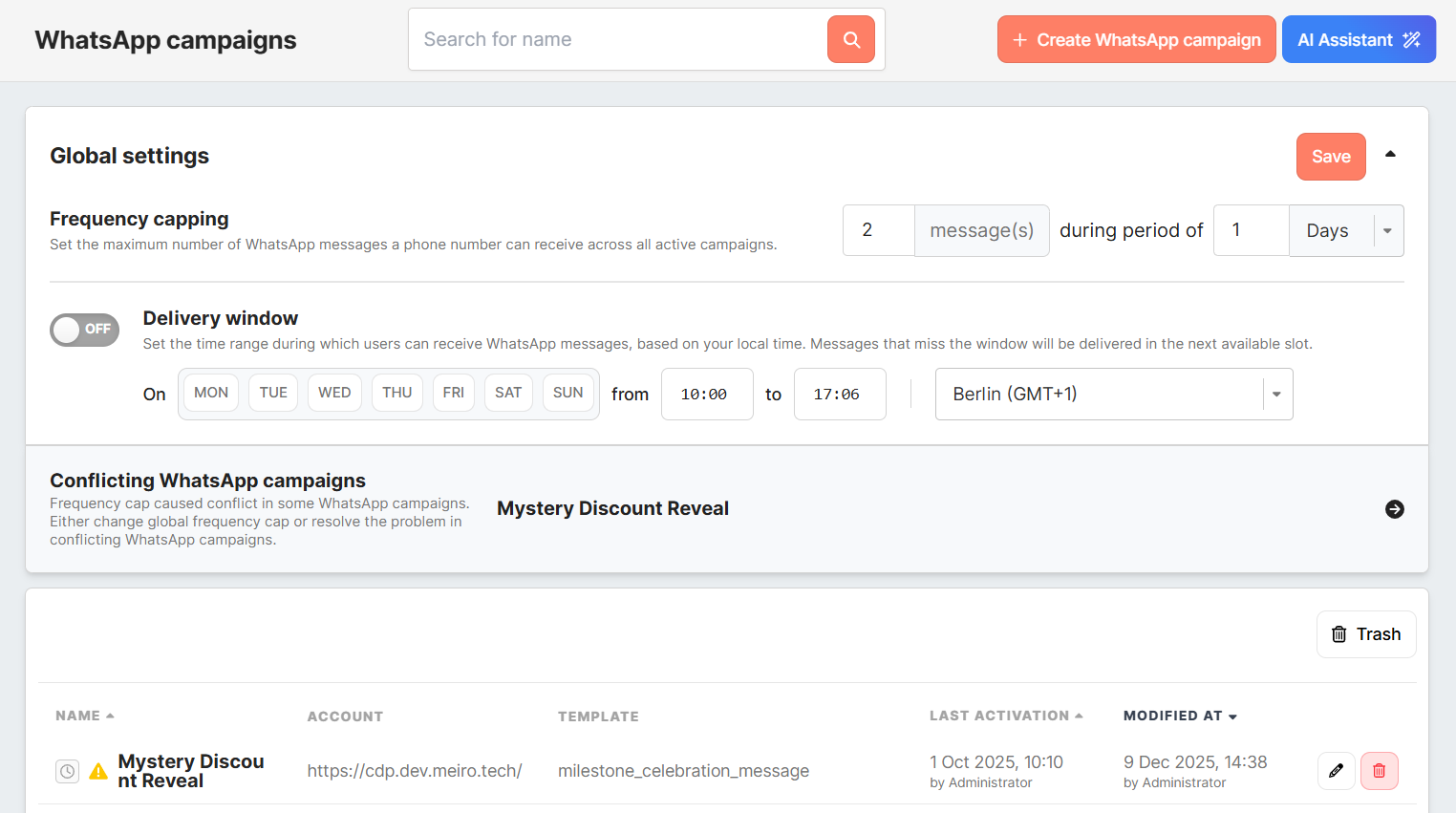The height and width of the screenshot is (813, 1456).
Task: Click the yellow warning triangle icon
Action: click(x=98, y=771)
